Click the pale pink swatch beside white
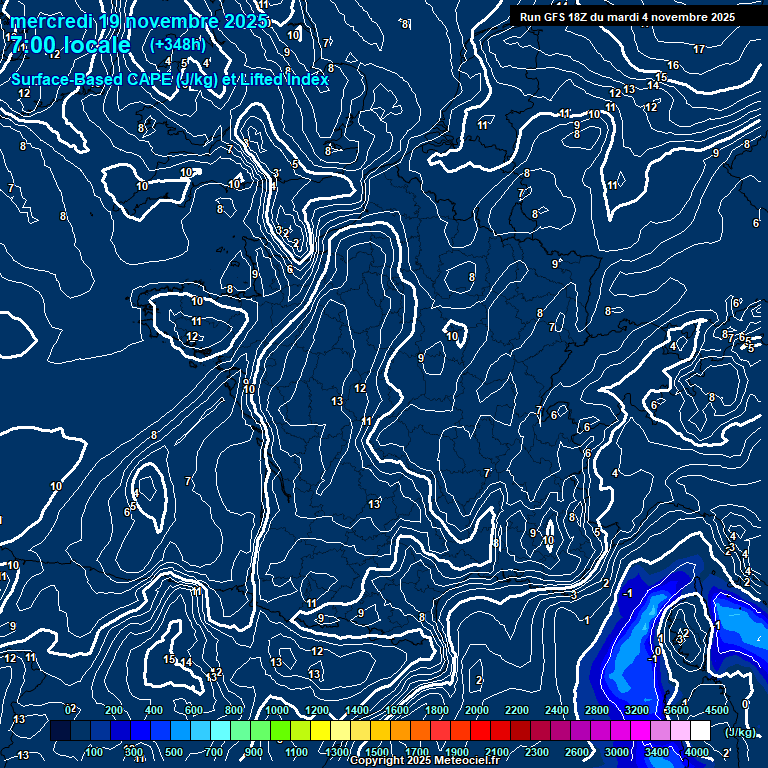Screen dimensions: 768x768 point(680,730)
